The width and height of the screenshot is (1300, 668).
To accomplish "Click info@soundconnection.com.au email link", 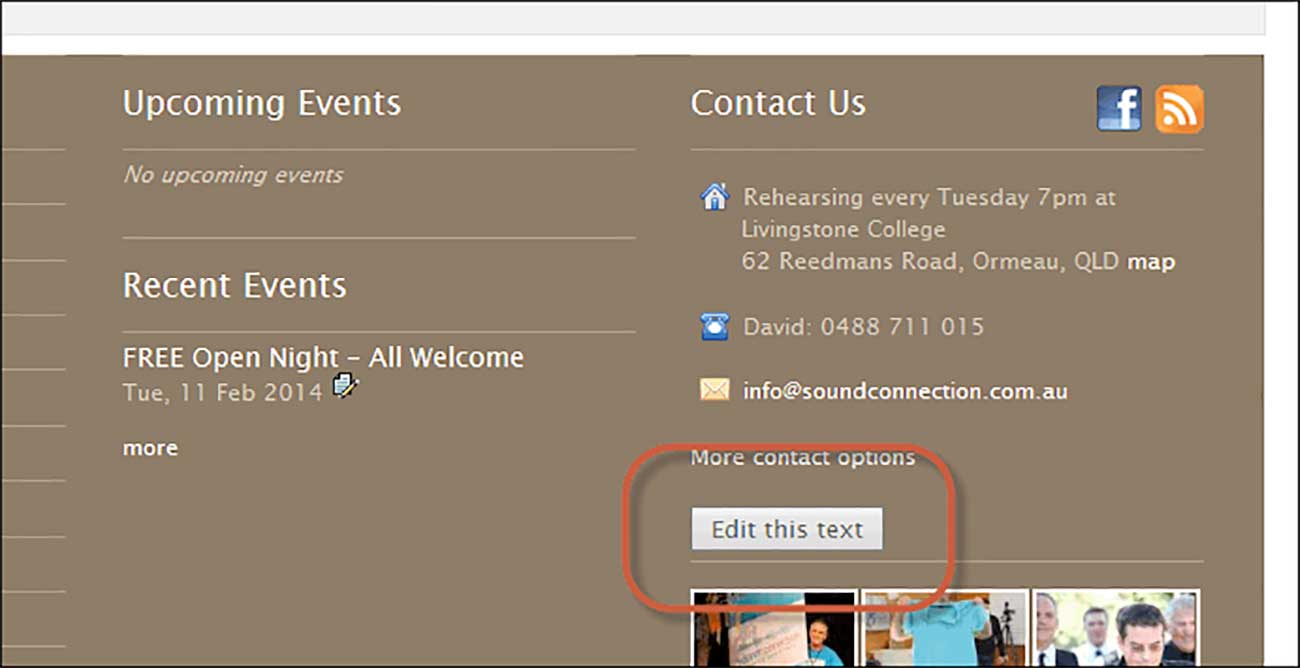I will (x=905, y=391).
